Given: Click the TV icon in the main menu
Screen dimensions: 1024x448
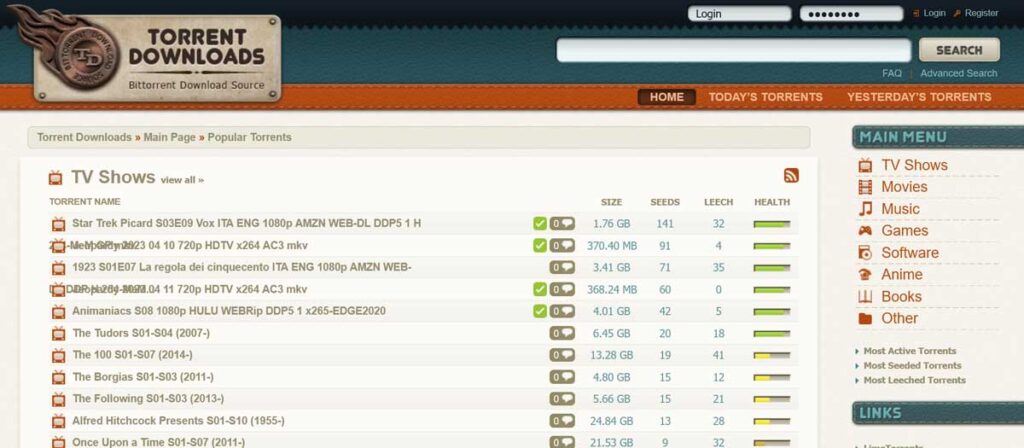Looking at the screenshot, I should [x=865, y=165].
